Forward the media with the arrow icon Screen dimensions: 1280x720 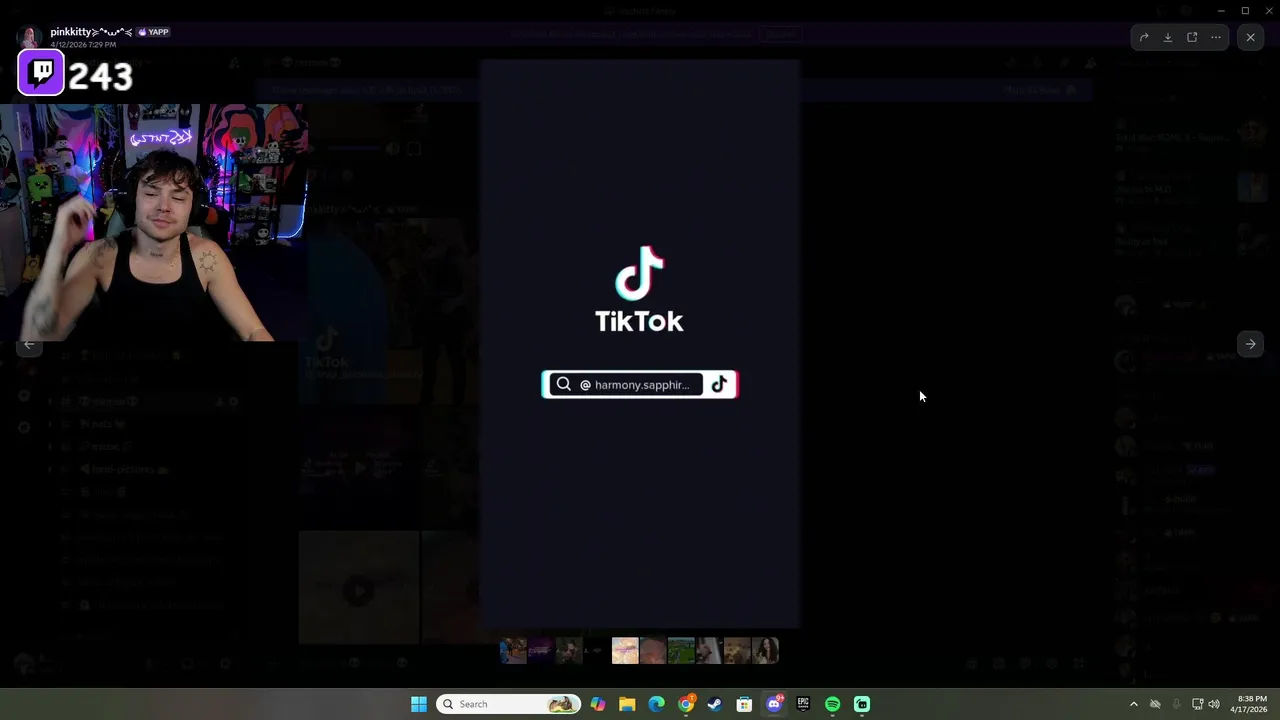coord(1144,37)
